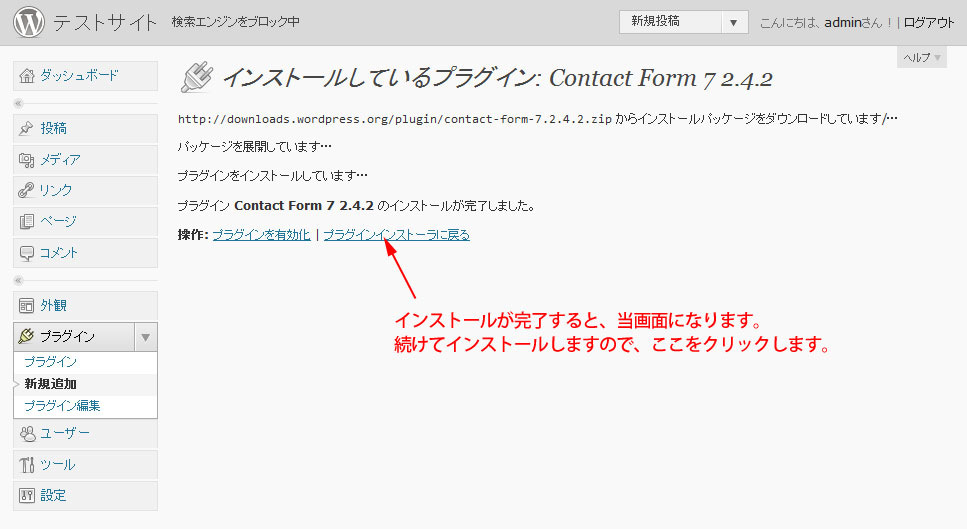Select プラグイン submenu item
967x529 pixels.
51,362
